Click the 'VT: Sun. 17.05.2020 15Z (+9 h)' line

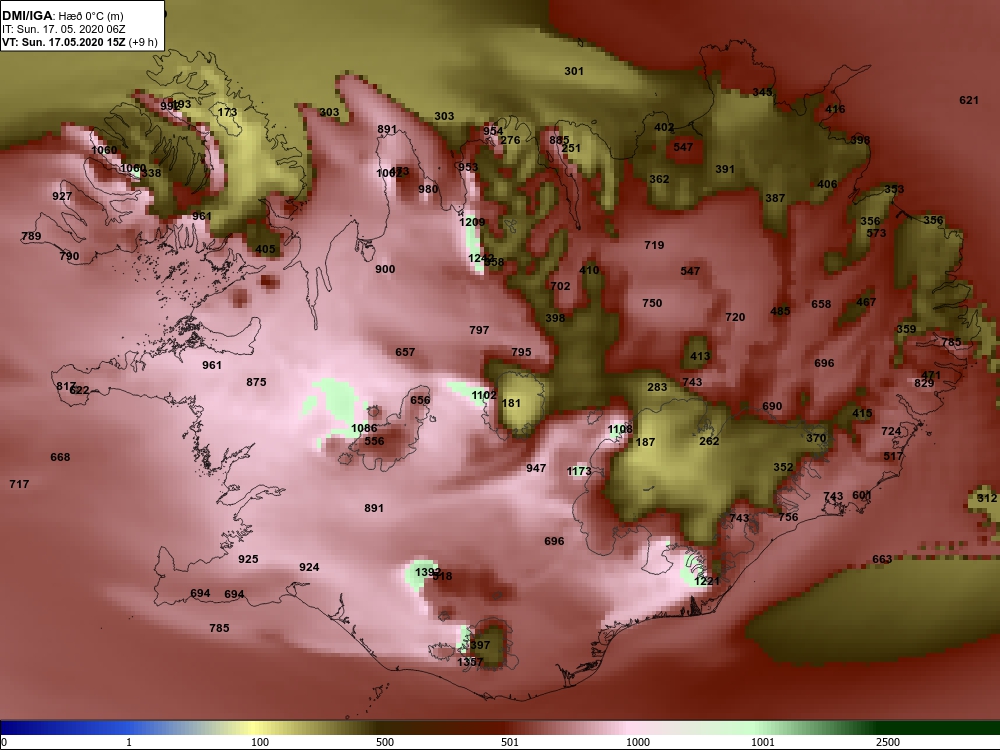(x=79, y=42)
